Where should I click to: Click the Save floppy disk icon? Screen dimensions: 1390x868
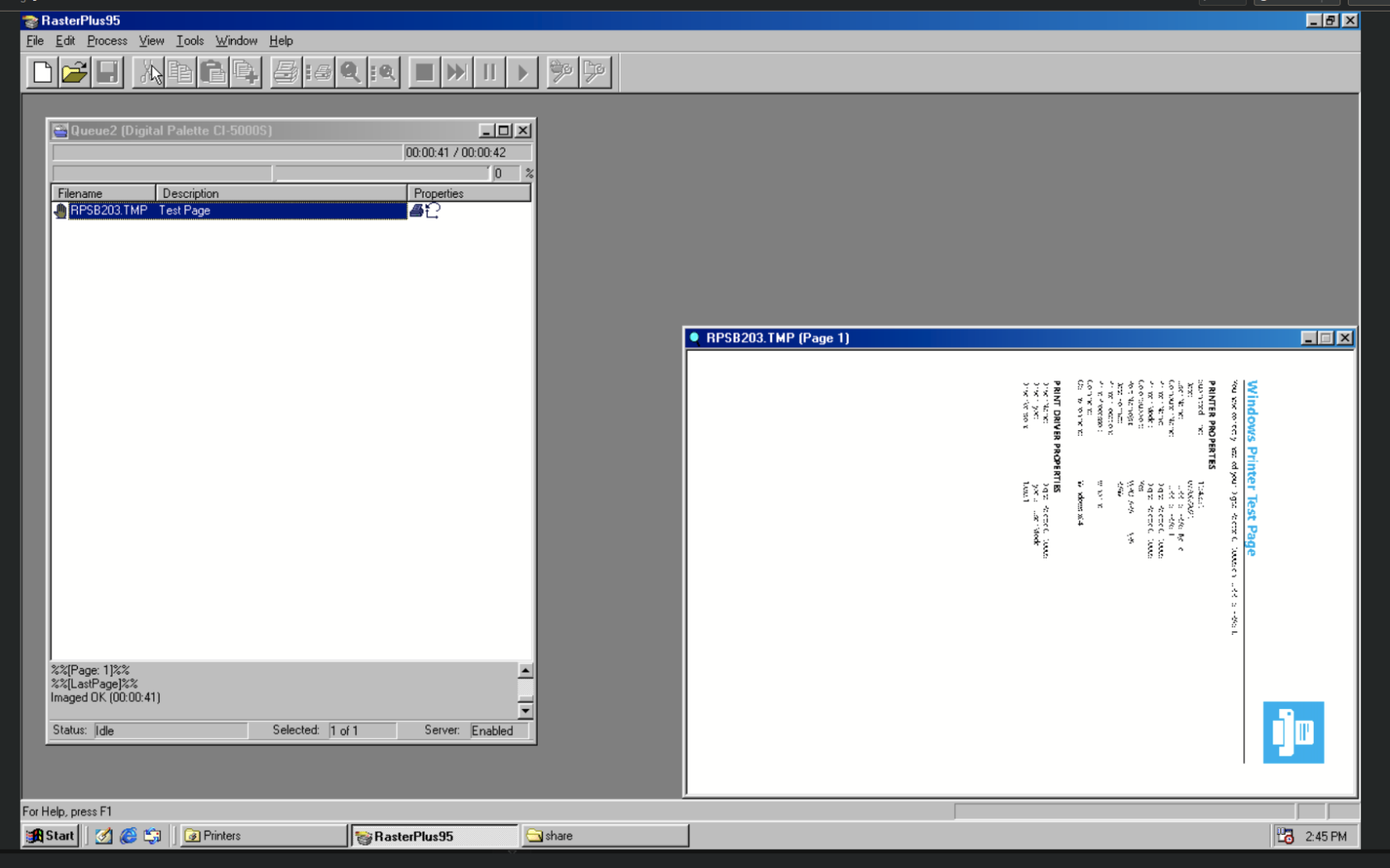(x=108, y=73)
